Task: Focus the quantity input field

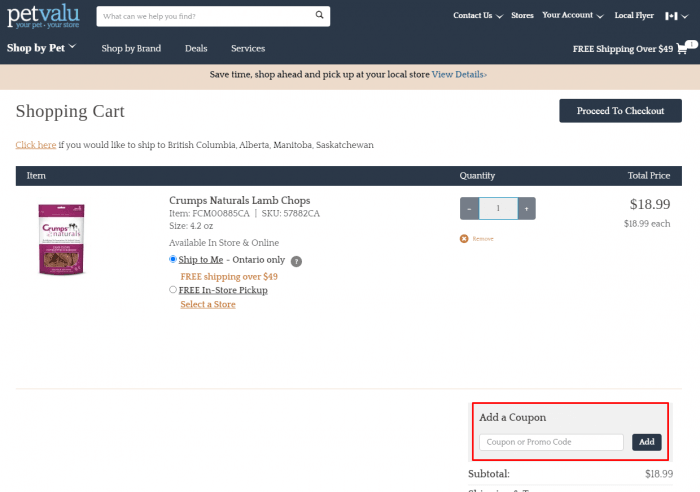Action: (498, 208)
